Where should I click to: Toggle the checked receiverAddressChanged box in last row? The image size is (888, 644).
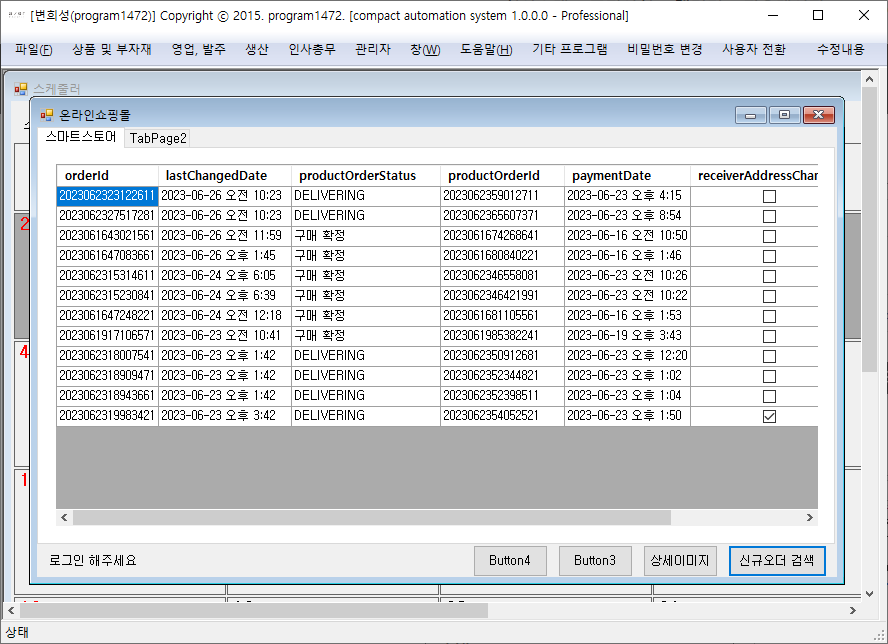pos(769,416)
